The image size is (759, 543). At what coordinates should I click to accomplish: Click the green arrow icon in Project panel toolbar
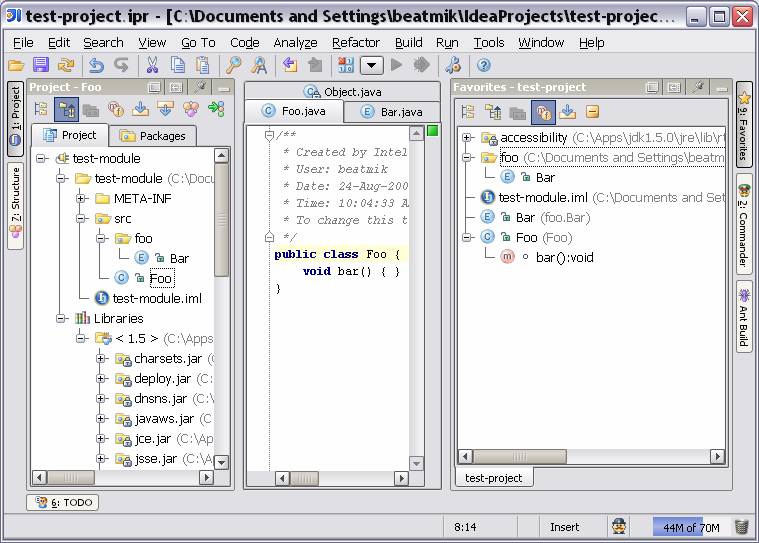pyautogui.click(x=216, y=109)
